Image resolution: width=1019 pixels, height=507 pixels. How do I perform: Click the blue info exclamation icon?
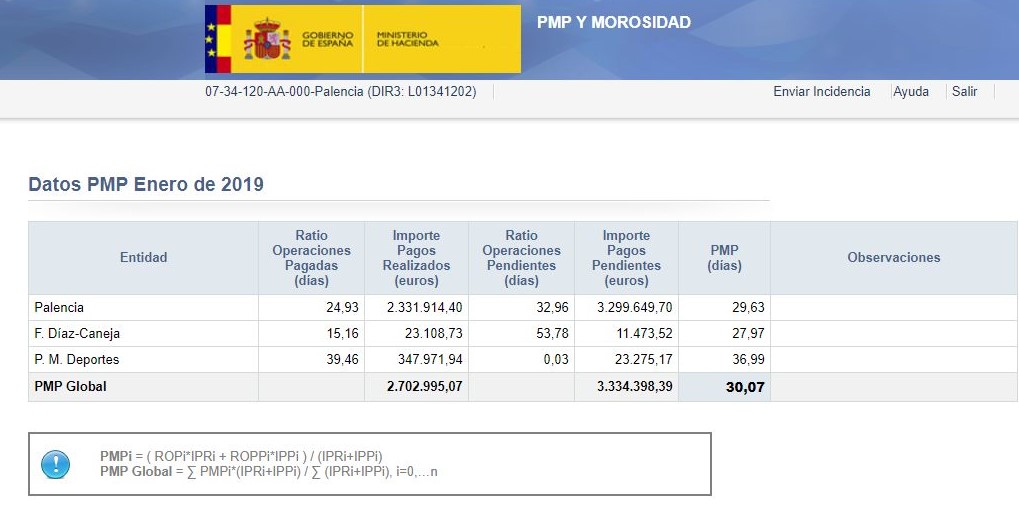[55, 464]
